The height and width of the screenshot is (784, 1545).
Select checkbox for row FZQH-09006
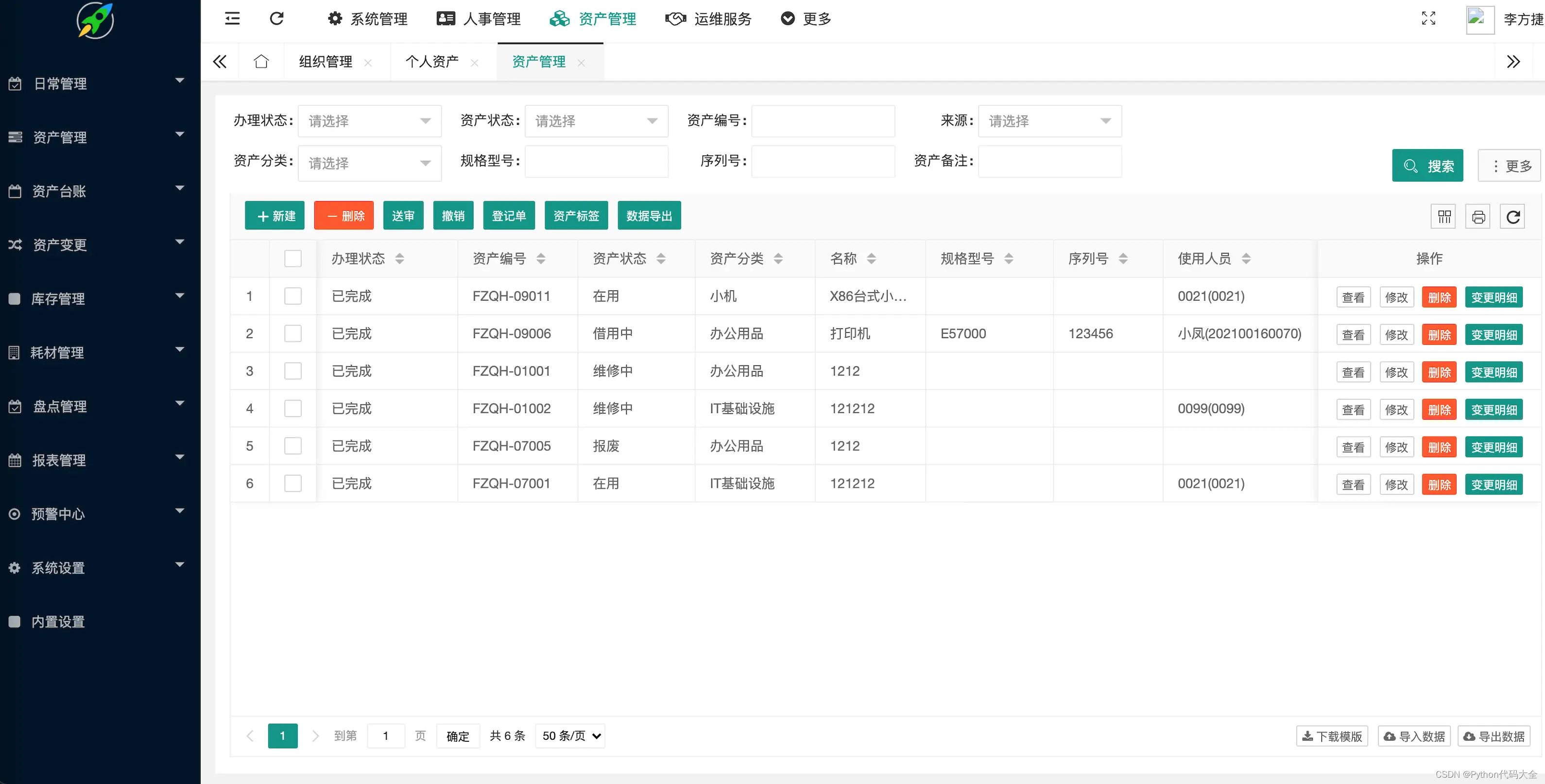(x=292, y=334)
